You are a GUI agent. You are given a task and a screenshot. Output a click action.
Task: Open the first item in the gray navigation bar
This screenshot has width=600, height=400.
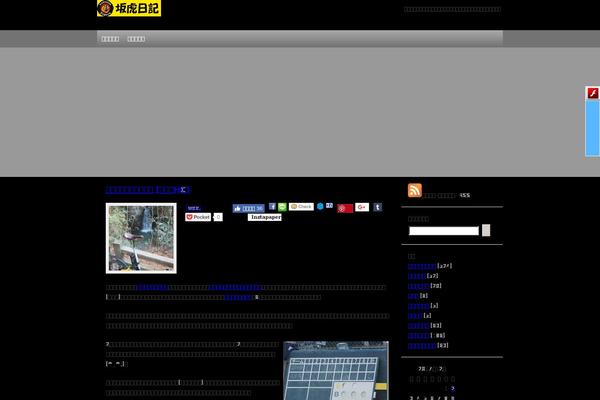[x=110, y=39]
